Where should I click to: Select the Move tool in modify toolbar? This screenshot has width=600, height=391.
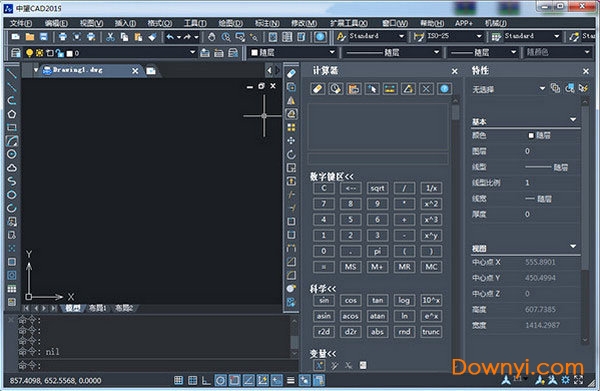point(291,141)
